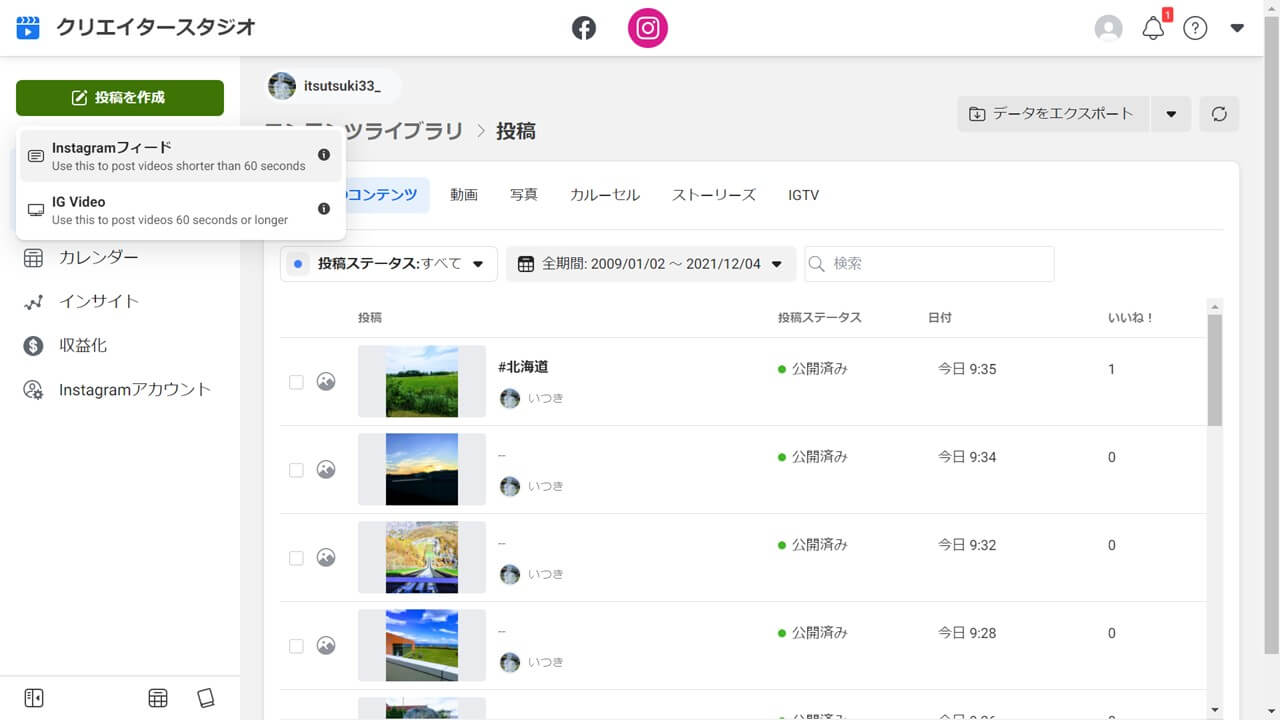
Task: Go to 投稿 breadcrumb
Action: pyautogui.click(x=516, y=131)
